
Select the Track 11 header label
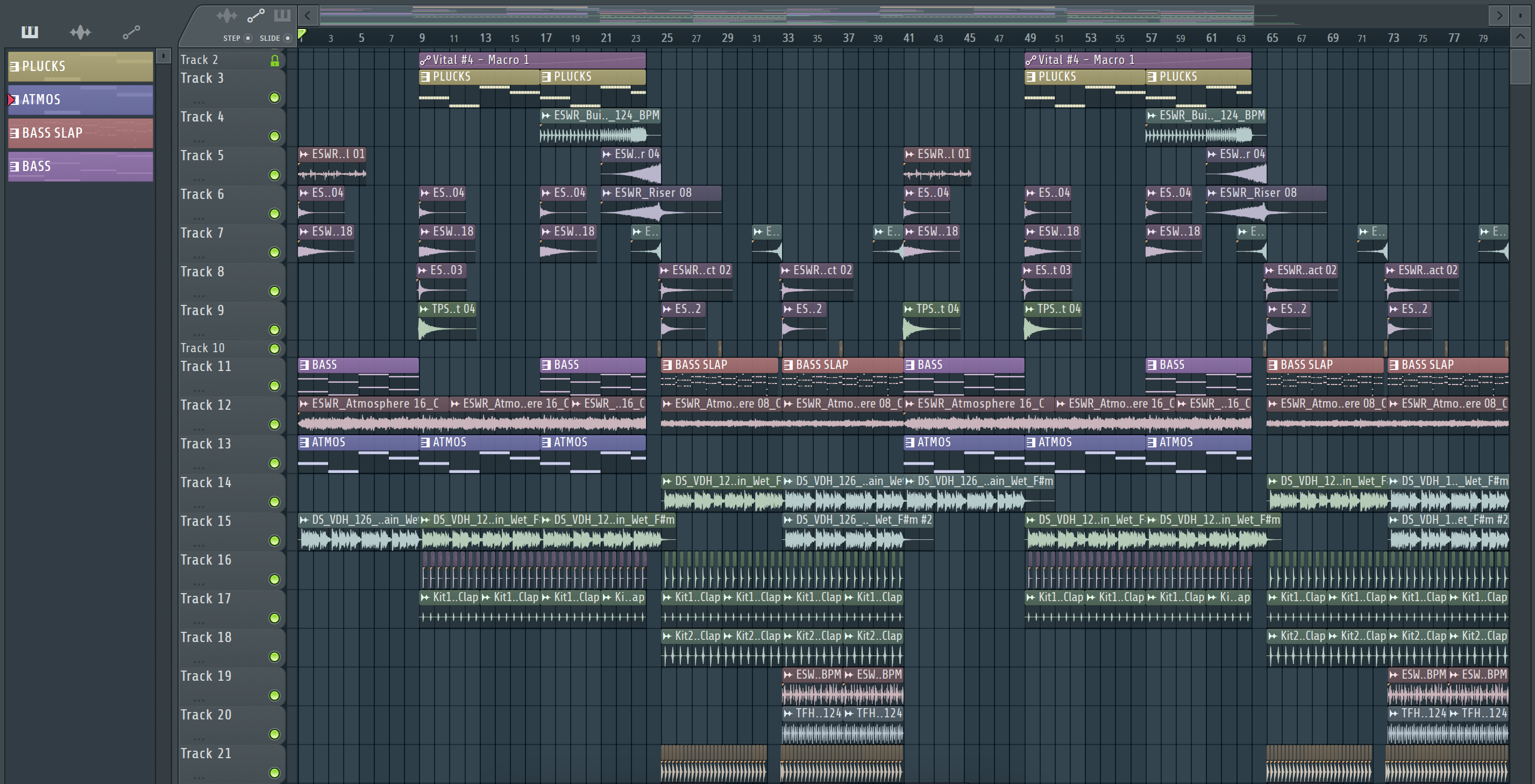205,367
